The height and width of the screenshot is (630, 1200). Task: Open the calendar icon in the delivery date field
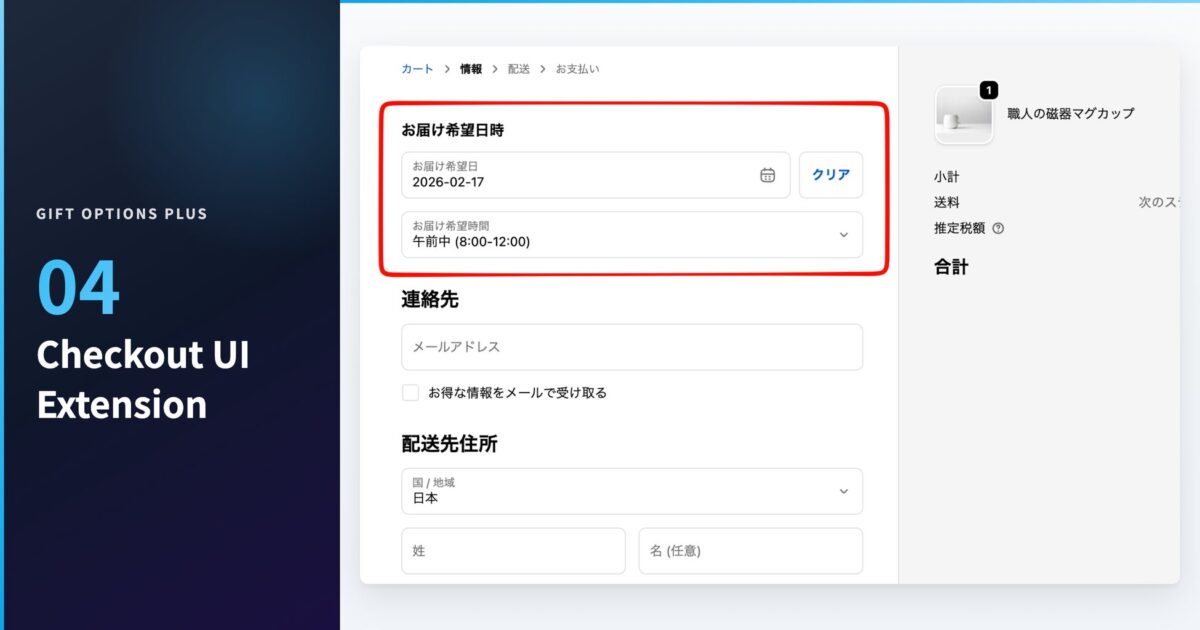tap(766, 174)
